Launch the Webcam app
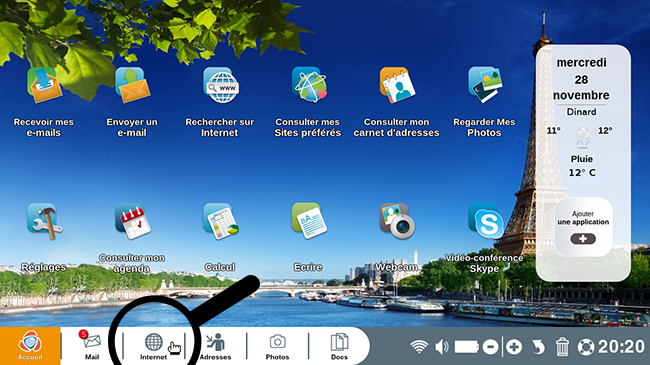 coord(397,221)
